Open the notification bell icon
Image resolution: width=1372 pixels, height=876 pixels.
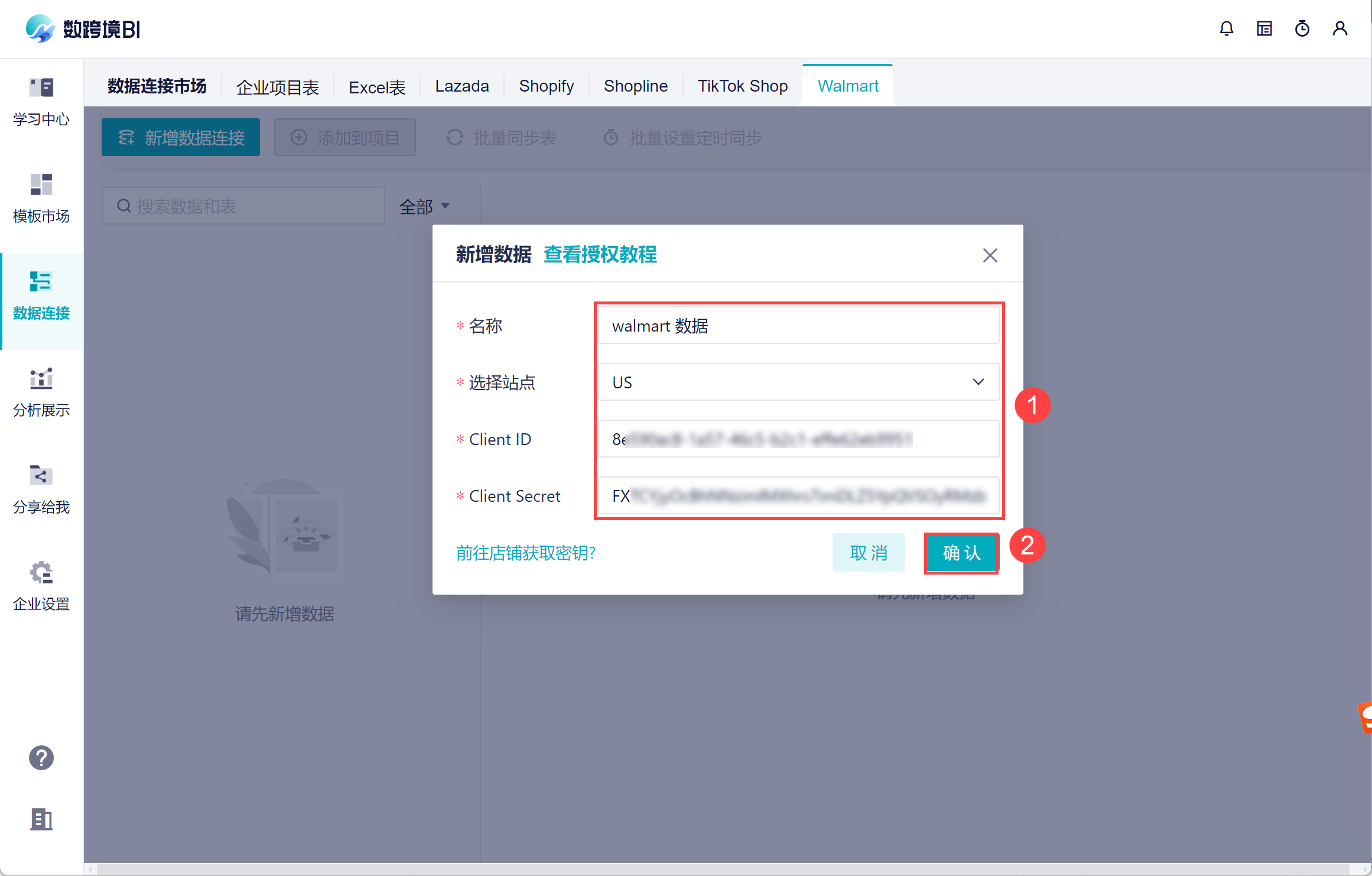pos(1226,28)
